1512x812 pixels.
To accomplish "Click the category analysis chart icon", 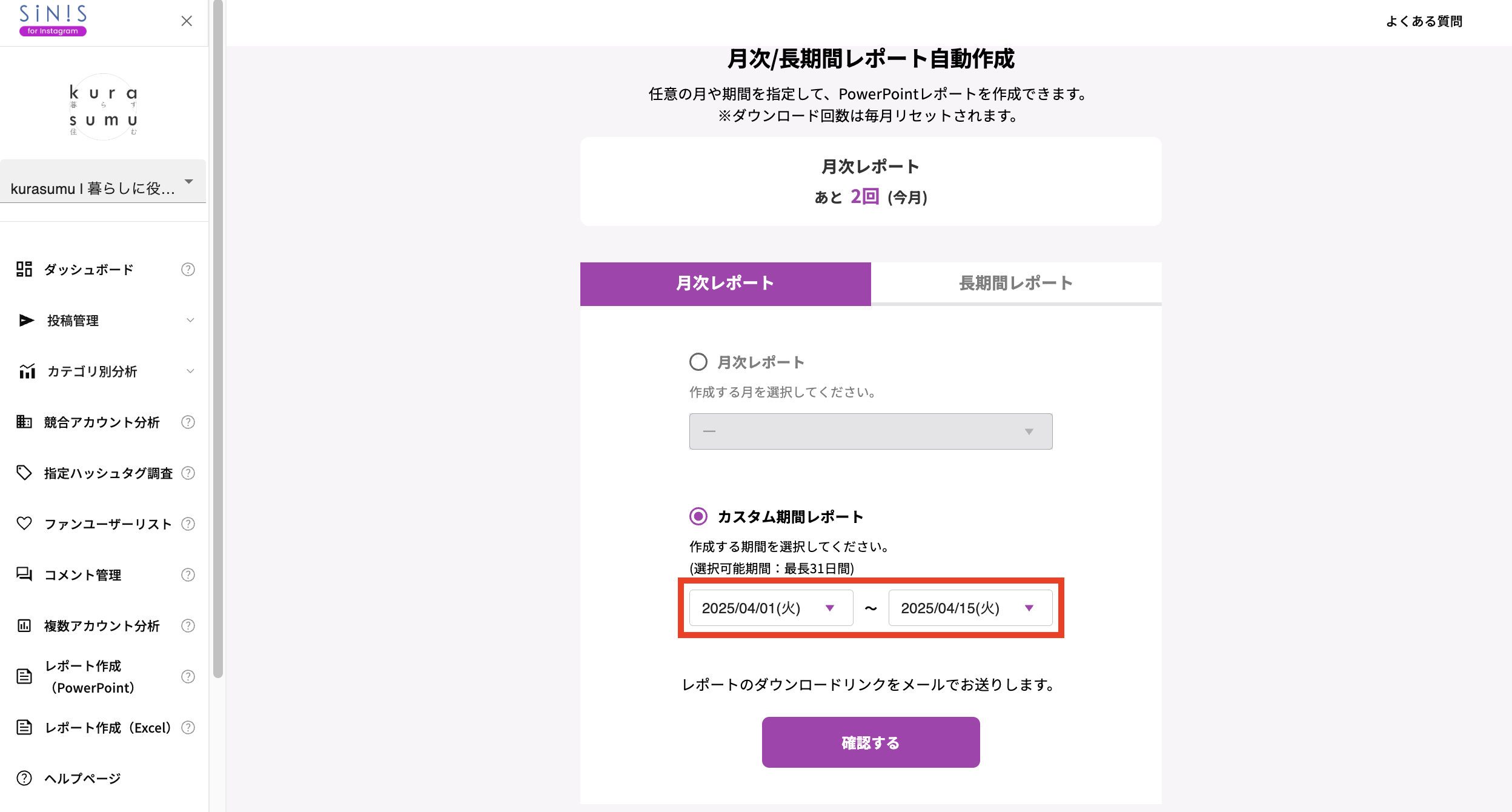I will click(x=27, y=371).
